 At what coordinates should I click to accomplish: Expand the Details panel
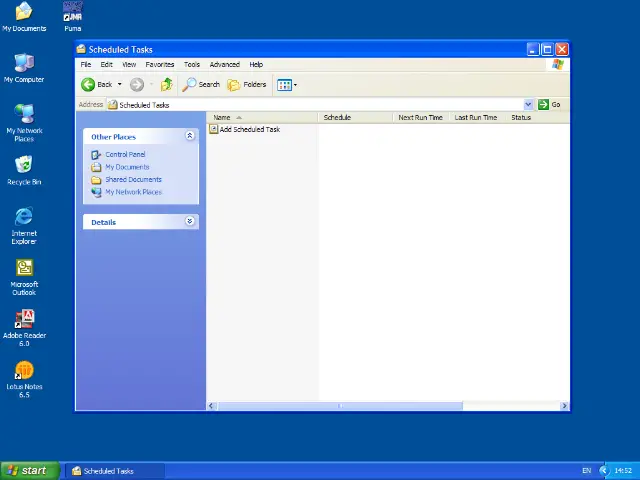click(x=189, y=221)
